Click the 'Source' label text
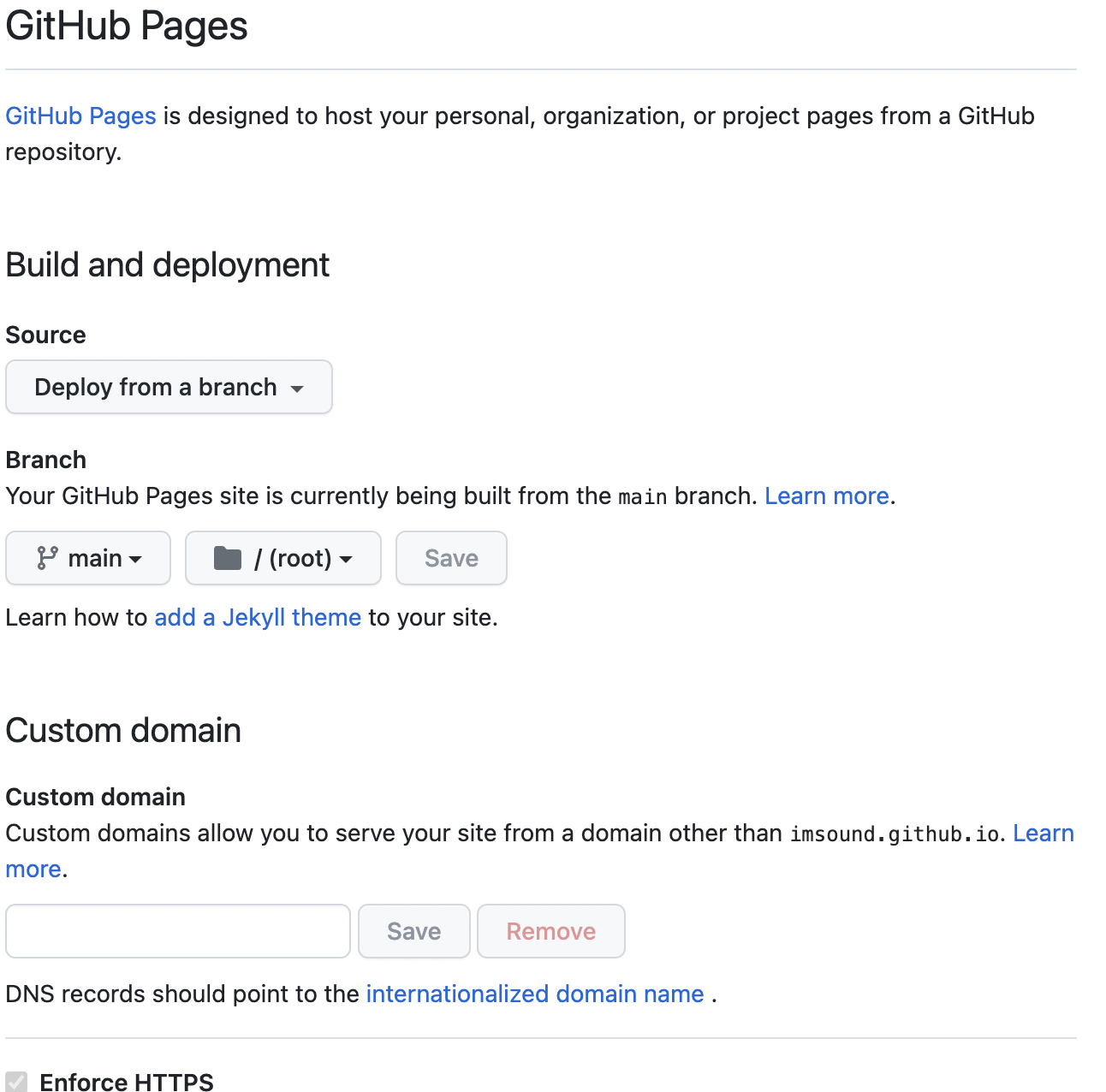 click(x=46, y=335)
